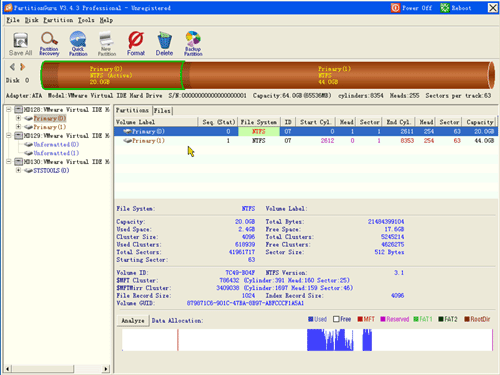Expand the Primary(1) tree node
This screenshot has height=375, width=500.
pos(19,127)
